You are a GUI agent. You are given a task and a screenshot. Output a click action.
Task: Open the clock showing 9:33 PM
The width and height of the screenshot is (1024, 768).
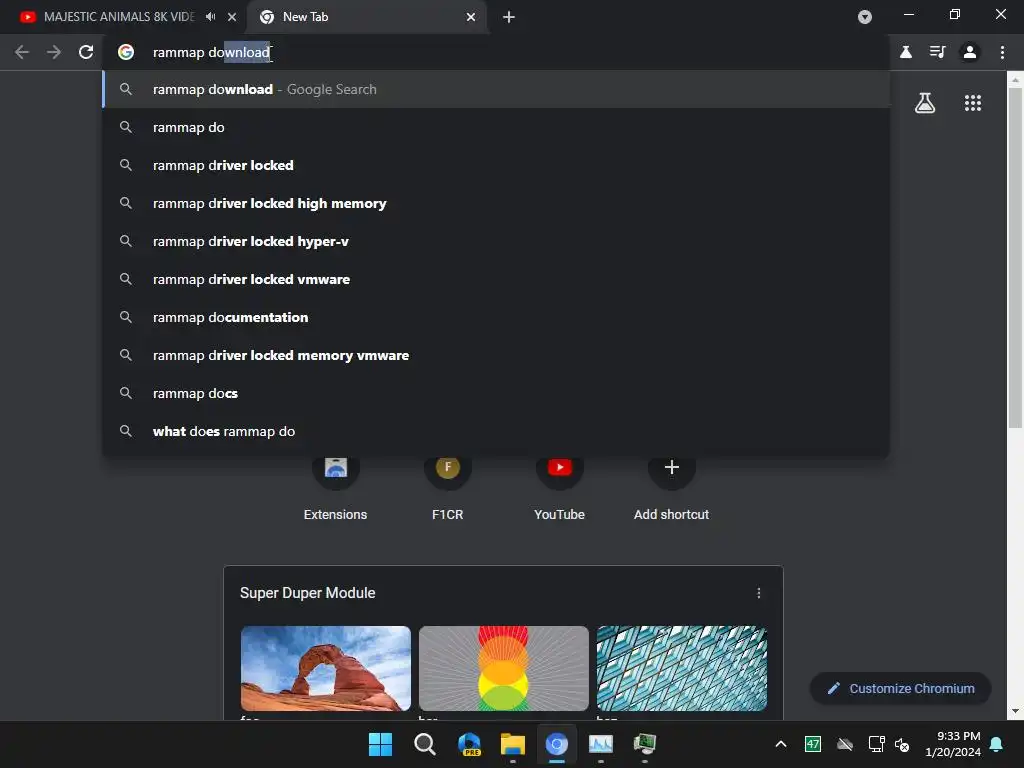point(953,744)
